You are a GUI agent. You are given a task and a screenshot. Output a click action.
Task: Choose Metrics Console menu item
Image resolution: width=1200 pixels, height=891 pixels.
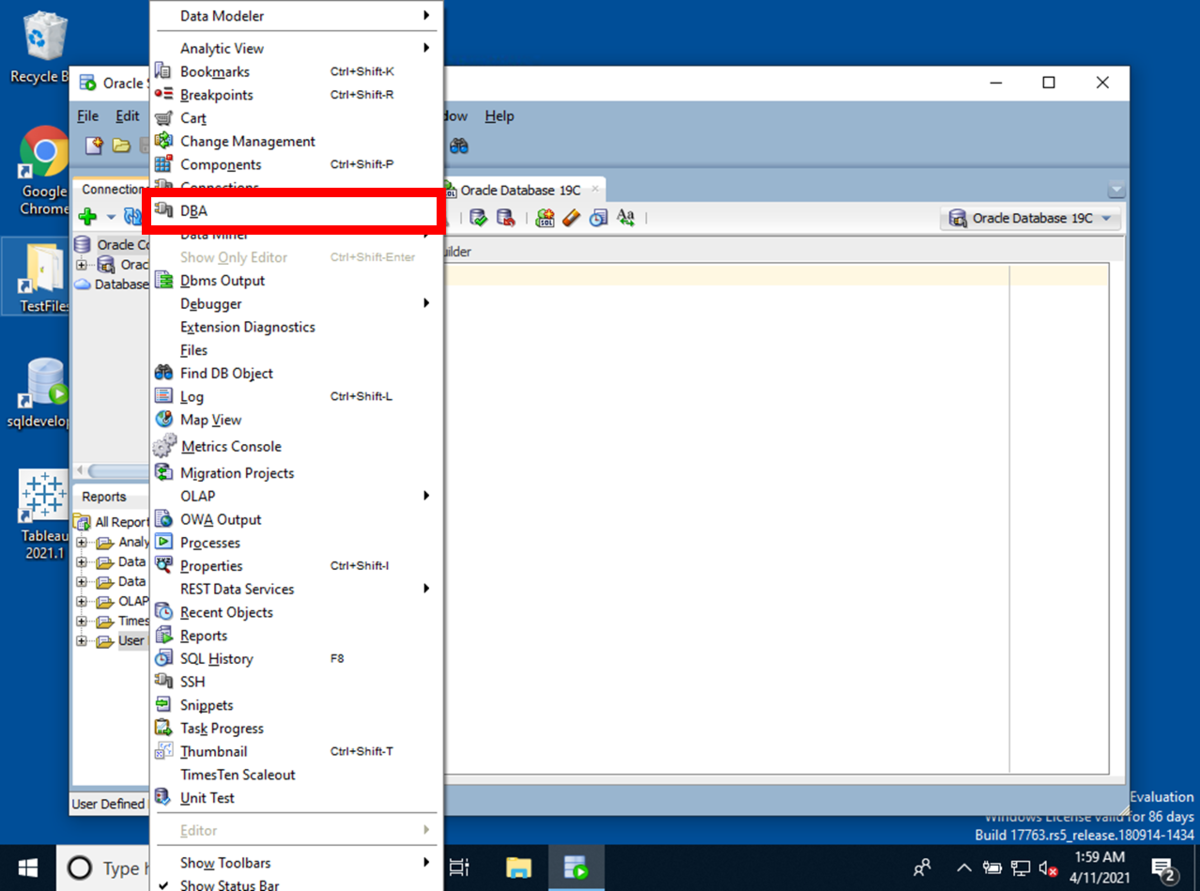(x=296, y=446)
